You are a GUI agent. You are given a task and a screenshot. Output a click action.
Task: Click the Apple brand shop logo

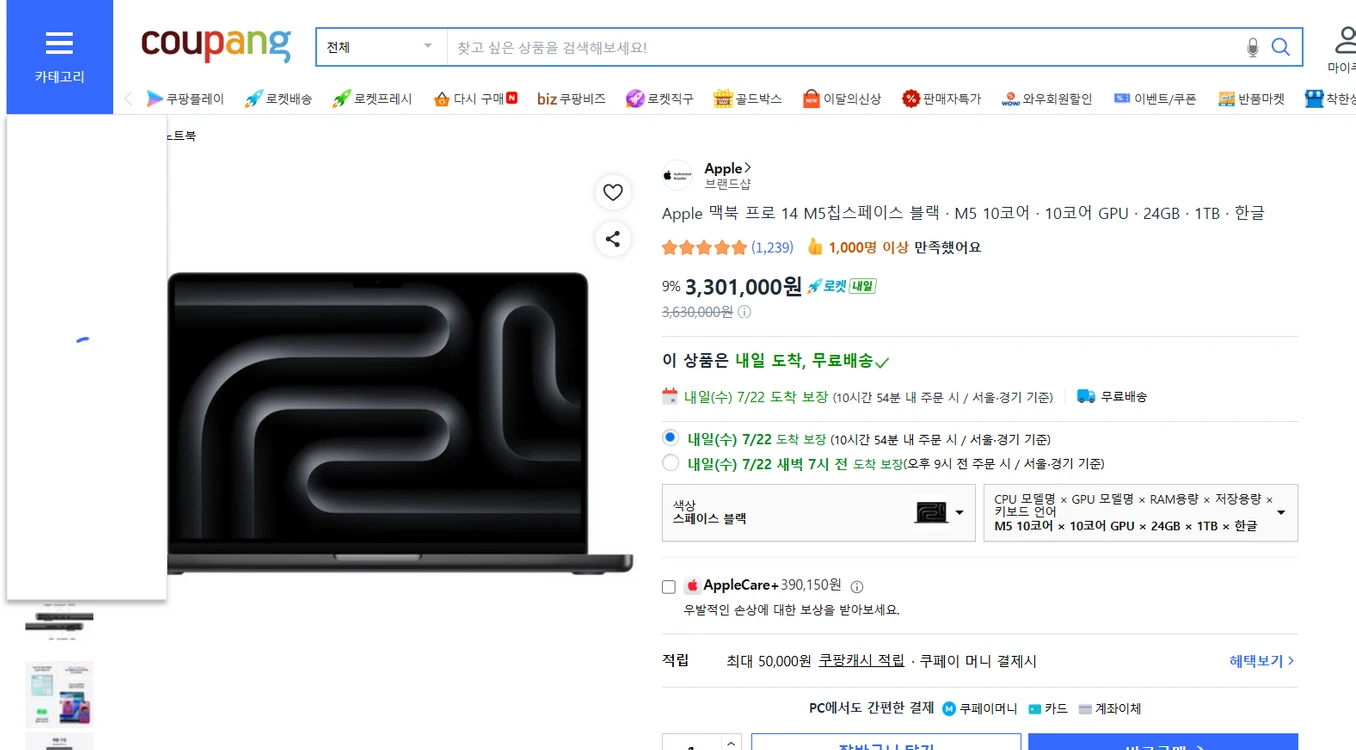[677, 176]
